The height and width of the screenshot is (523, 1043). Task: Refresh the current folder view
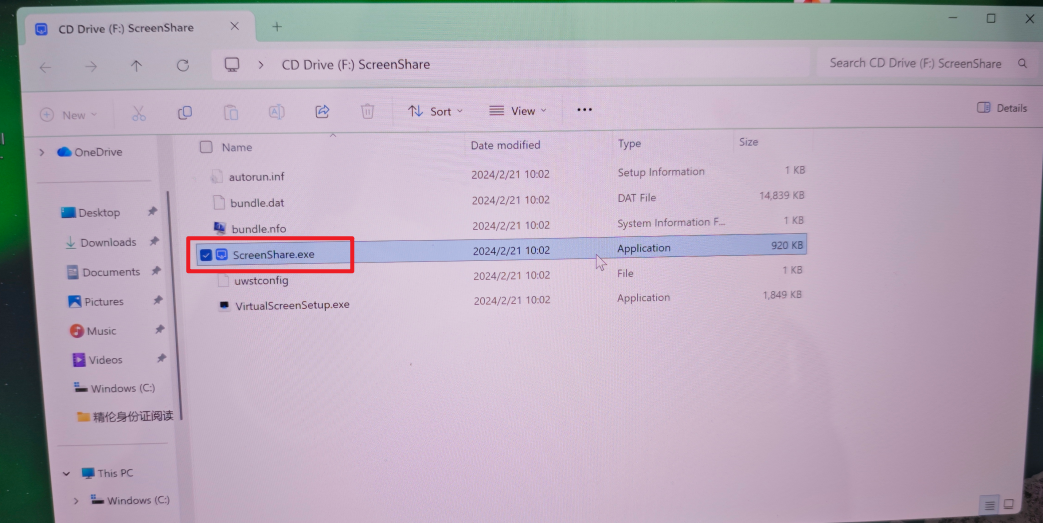182,66
